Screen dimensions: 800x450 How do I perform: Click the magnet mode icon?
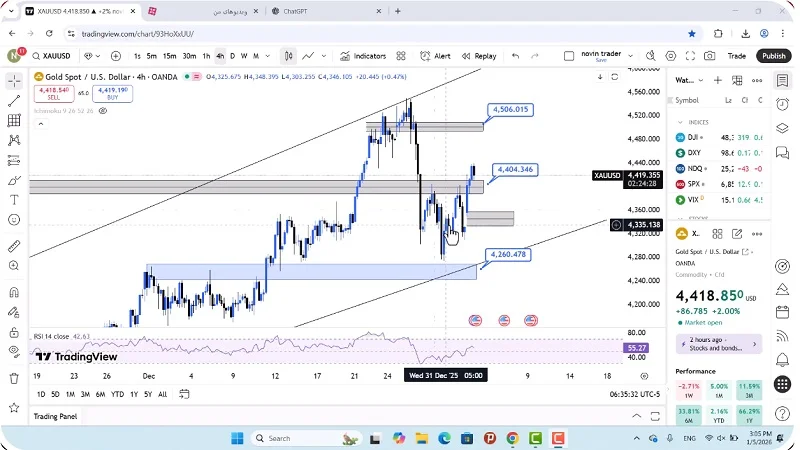14,293
